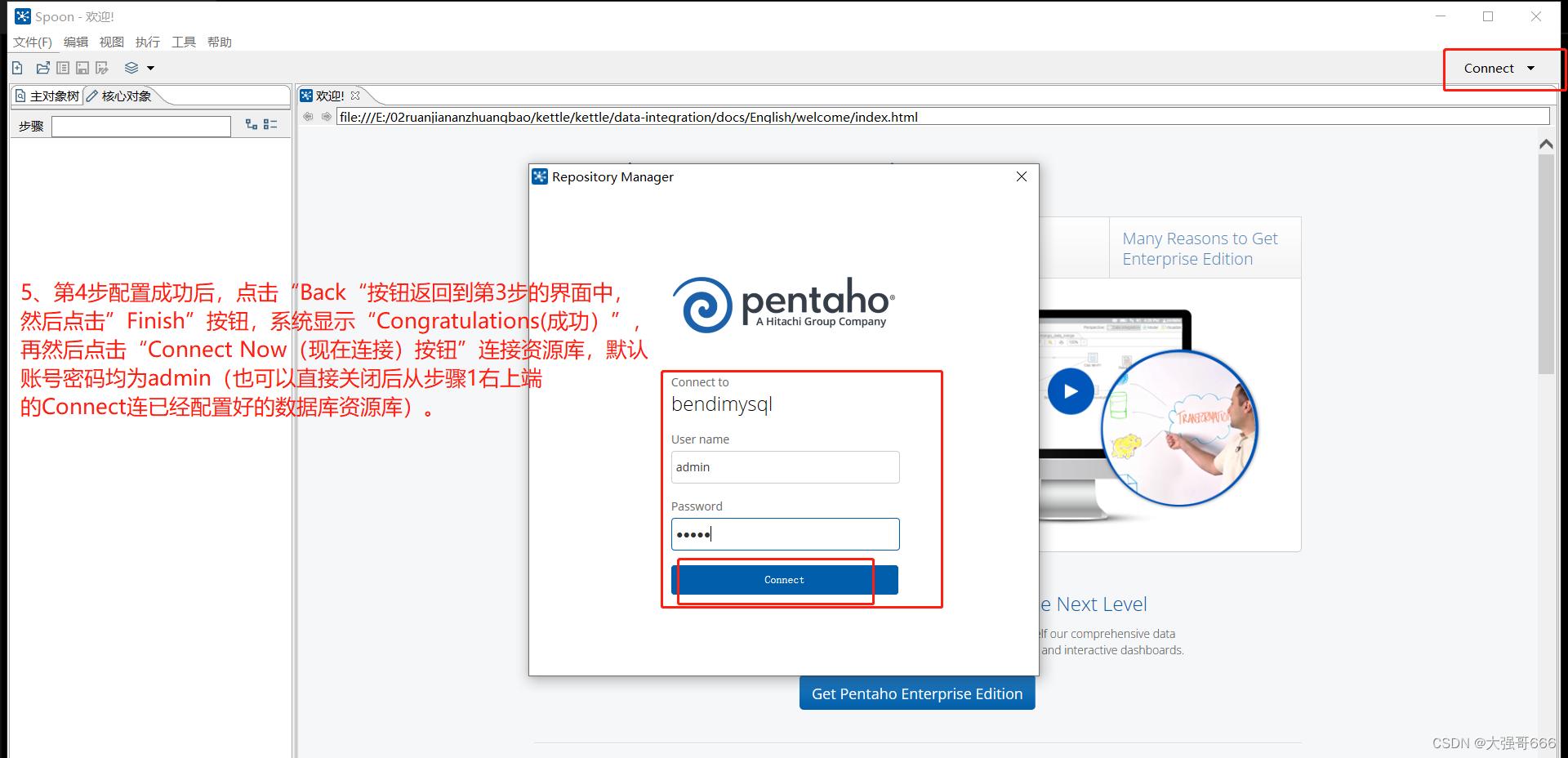Open the Connect dropdown at top right
This screenshot has width=1568, height=758.
(1500, 69)
